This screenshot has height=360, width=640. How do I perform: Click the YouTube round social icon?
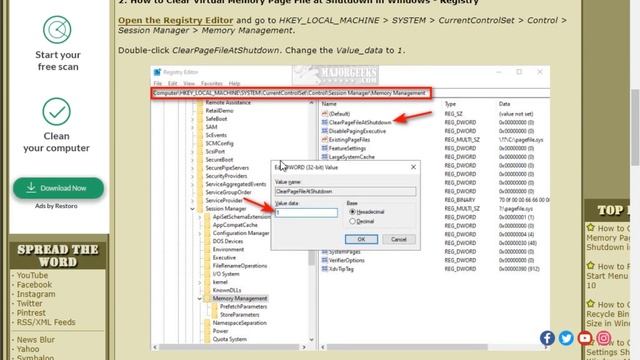pos(585,338)
